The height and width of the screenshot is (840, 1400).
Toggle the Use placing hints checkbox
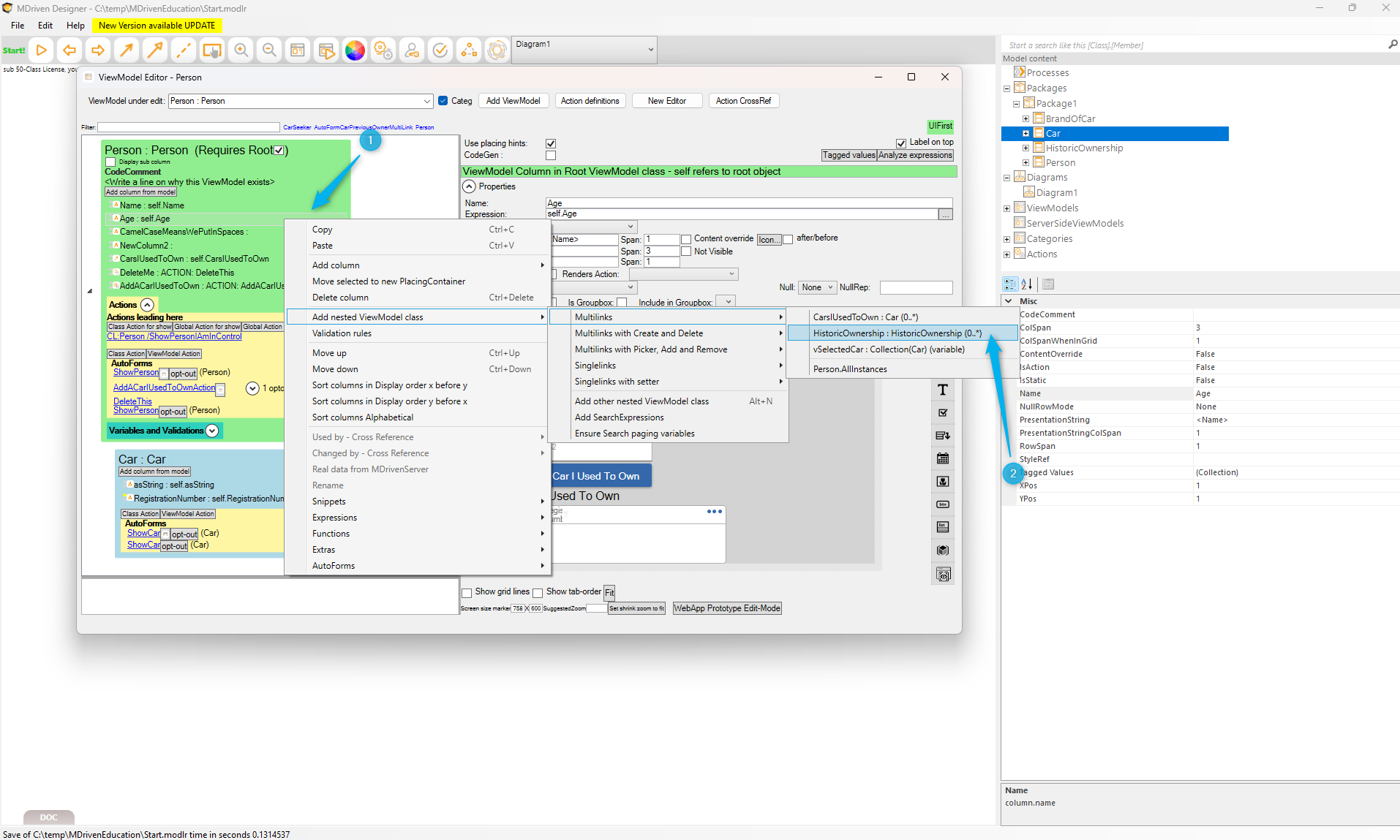[x=551, y=143]
